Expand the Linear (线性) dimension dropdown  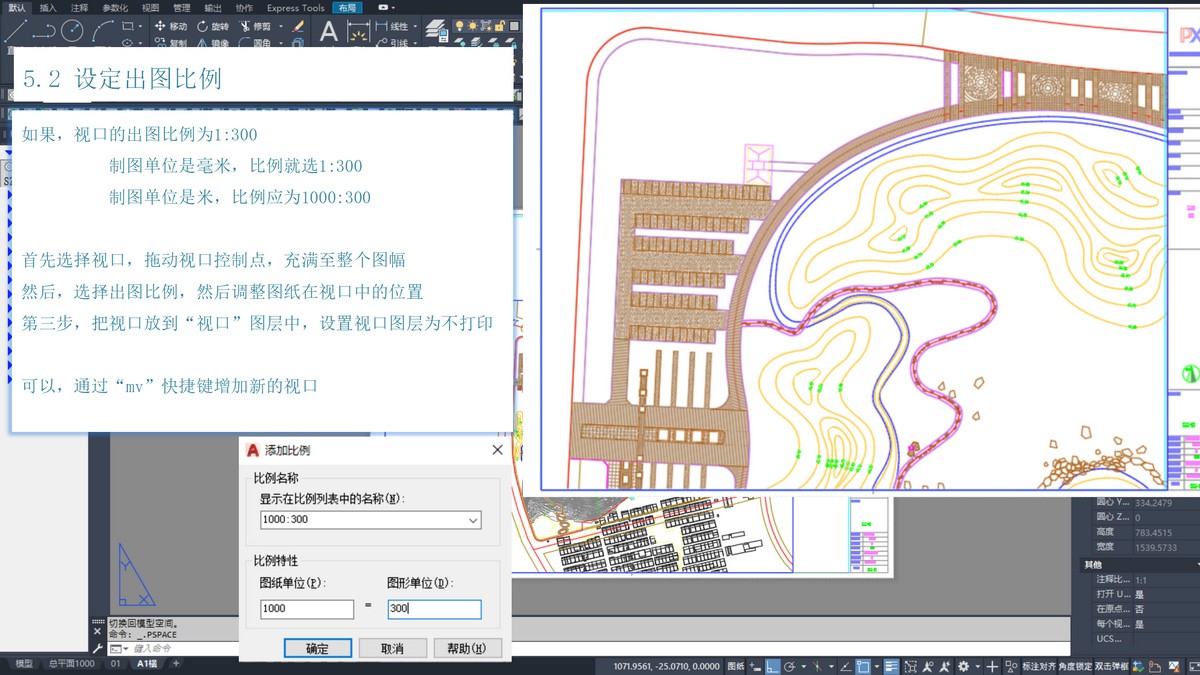(x=415, y=26)
